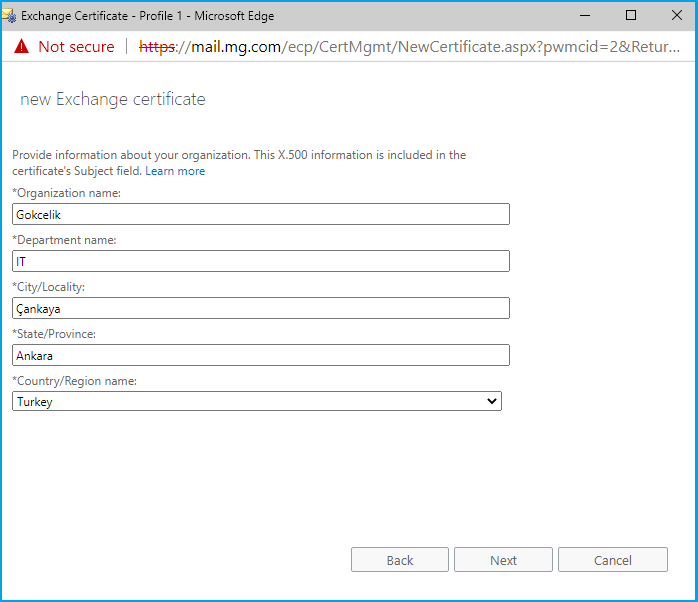Minimize the Exchange Certificate window
698x602 pixels.
585,16
